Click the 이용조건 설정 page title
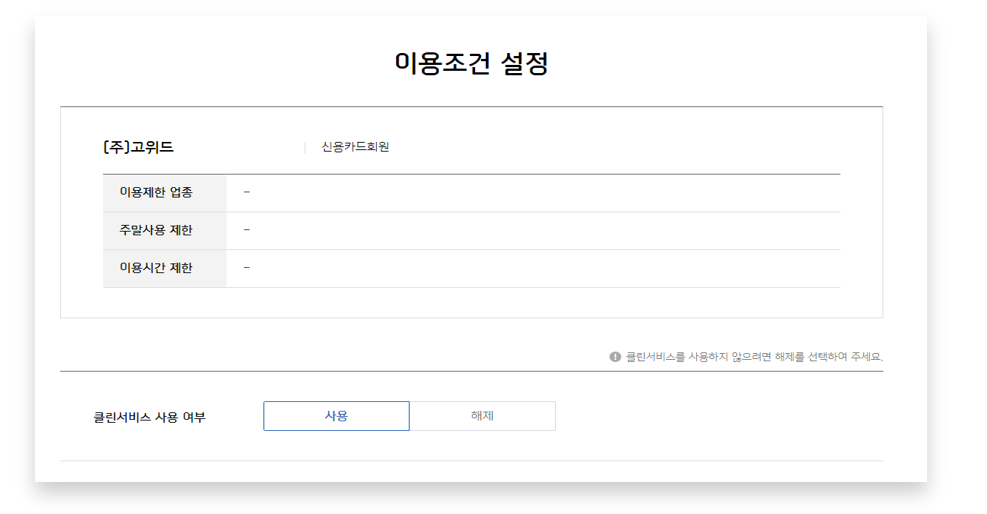The height and width of the screenshot is (514, 987). click(471, 63)
